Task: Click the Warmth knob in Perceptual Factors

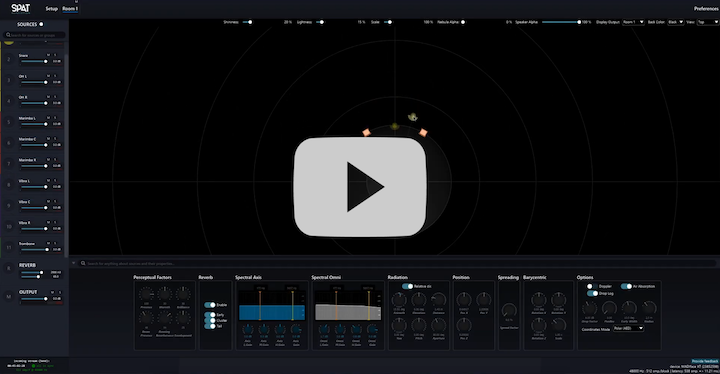Action: [x=164, y=294]
